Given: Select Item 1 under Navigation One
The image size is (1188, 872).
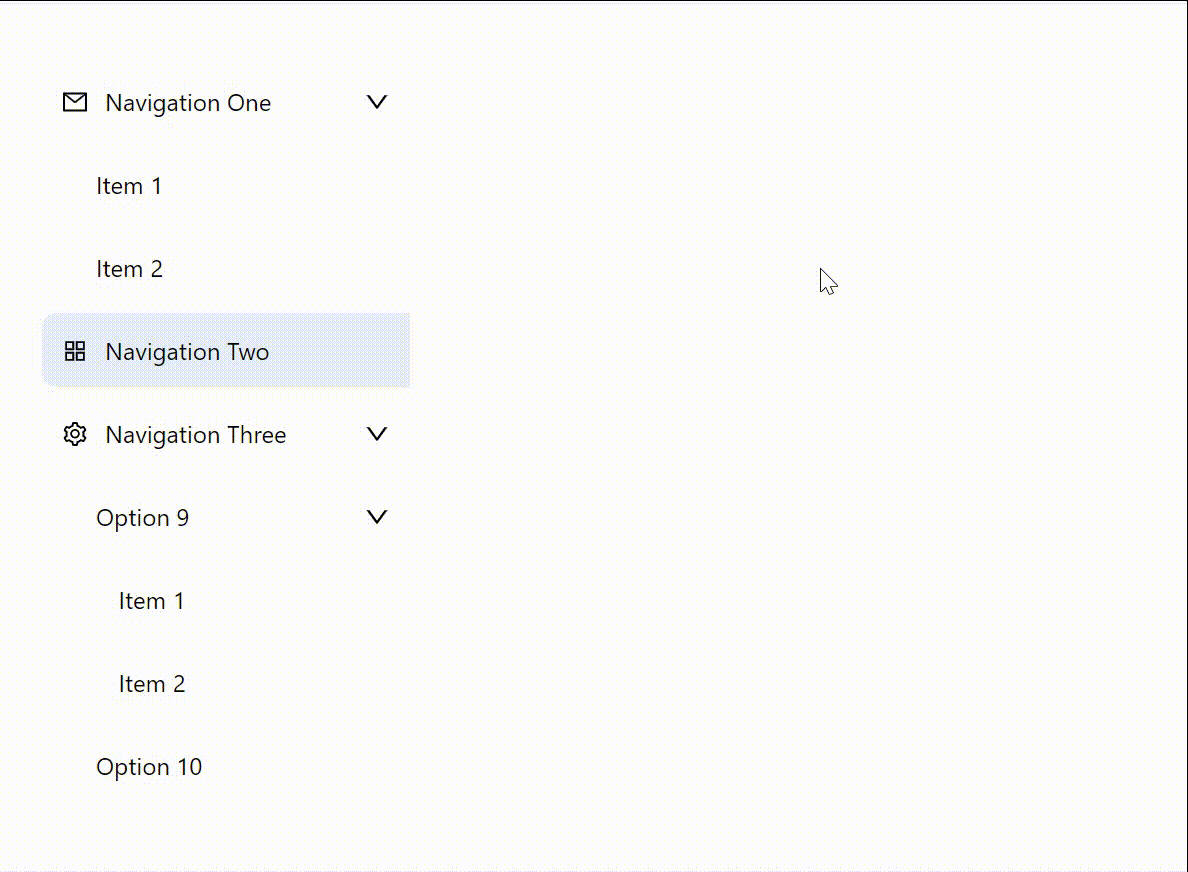Looking at the screenshot, I should click(129, 186).
